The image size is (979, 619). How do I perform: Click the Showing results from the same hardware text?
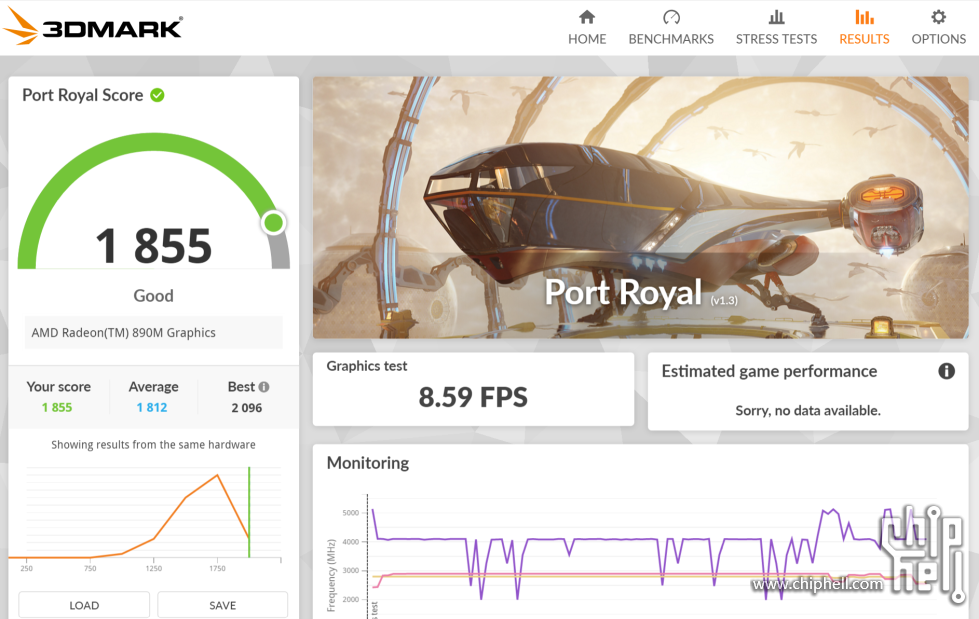(x=153, y=445)
